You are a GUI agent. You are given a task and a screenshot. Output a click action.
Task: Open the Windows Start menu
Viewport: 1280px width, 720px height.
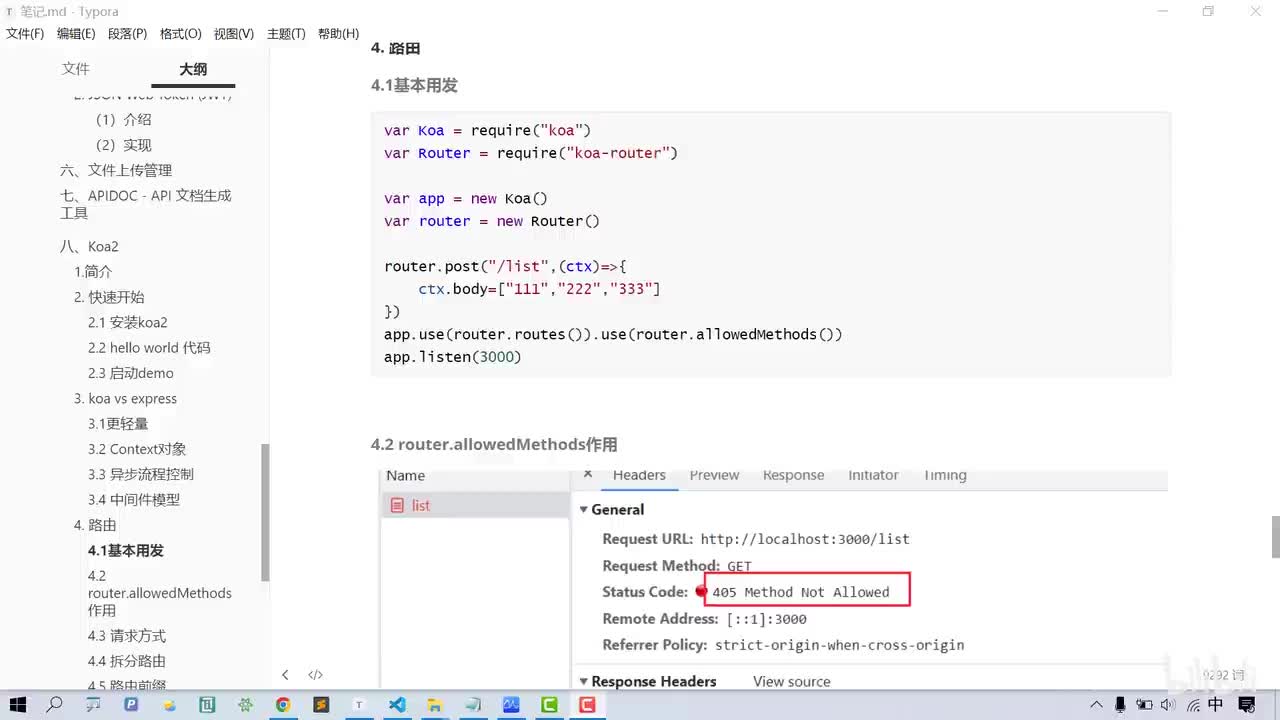[x=17, y=705]
